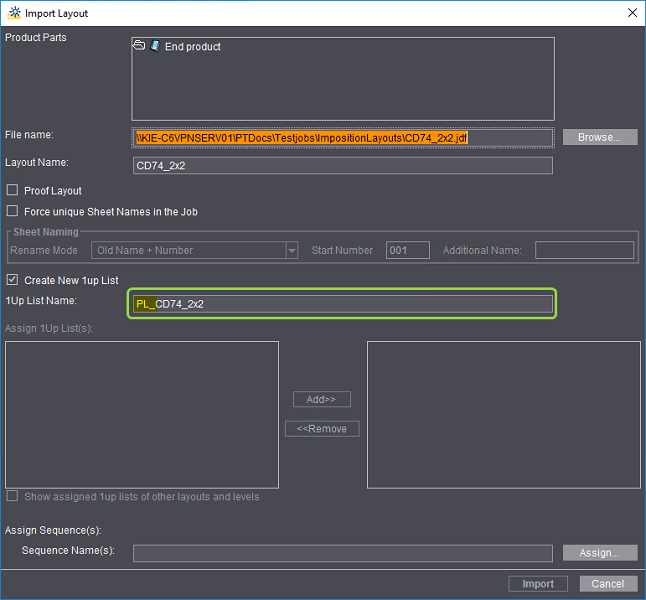
Task: Click into the File name path field
Action: (342, 137)
